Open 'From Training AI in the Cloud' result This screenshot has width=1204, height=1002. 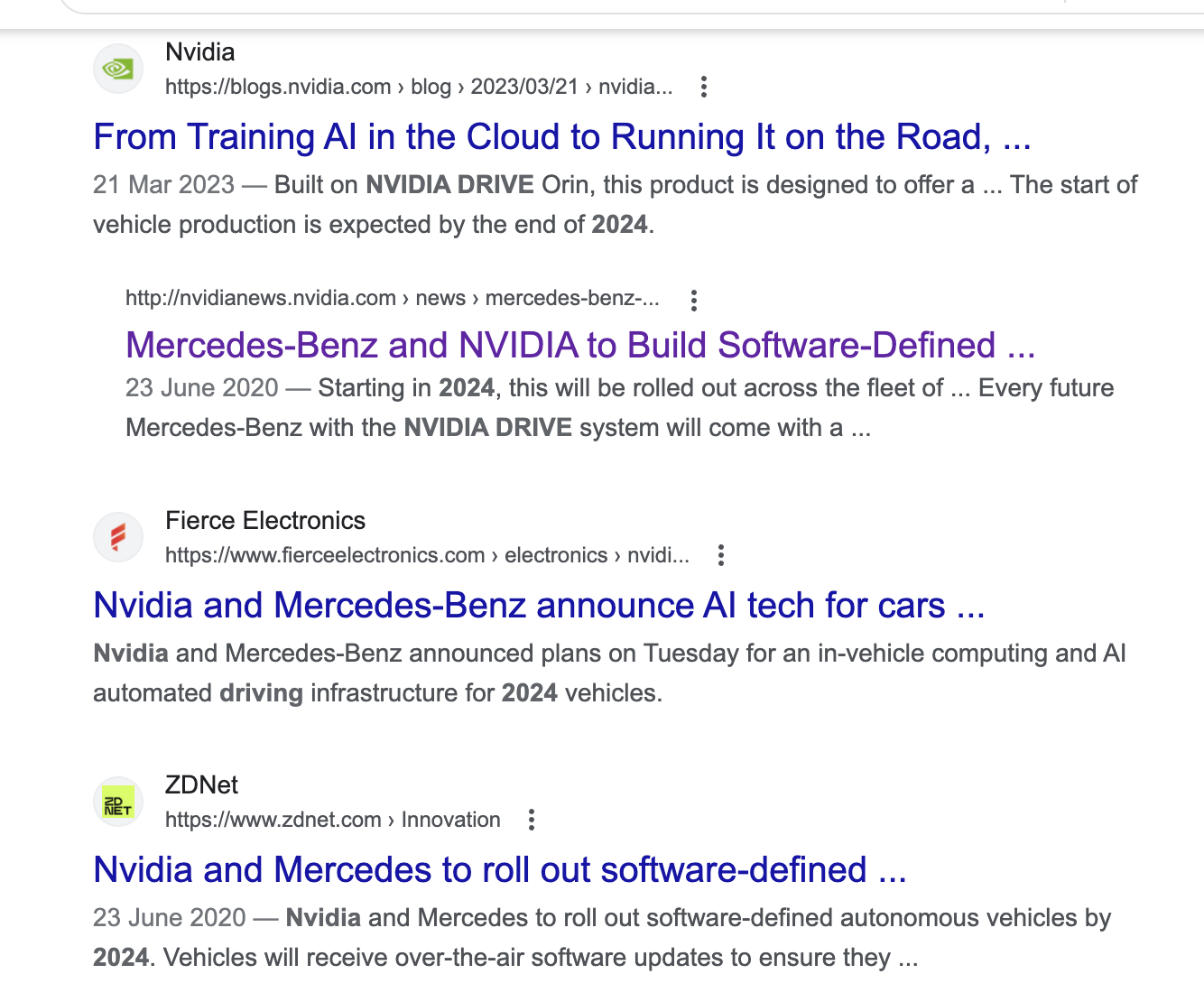(x=562, y=137)
